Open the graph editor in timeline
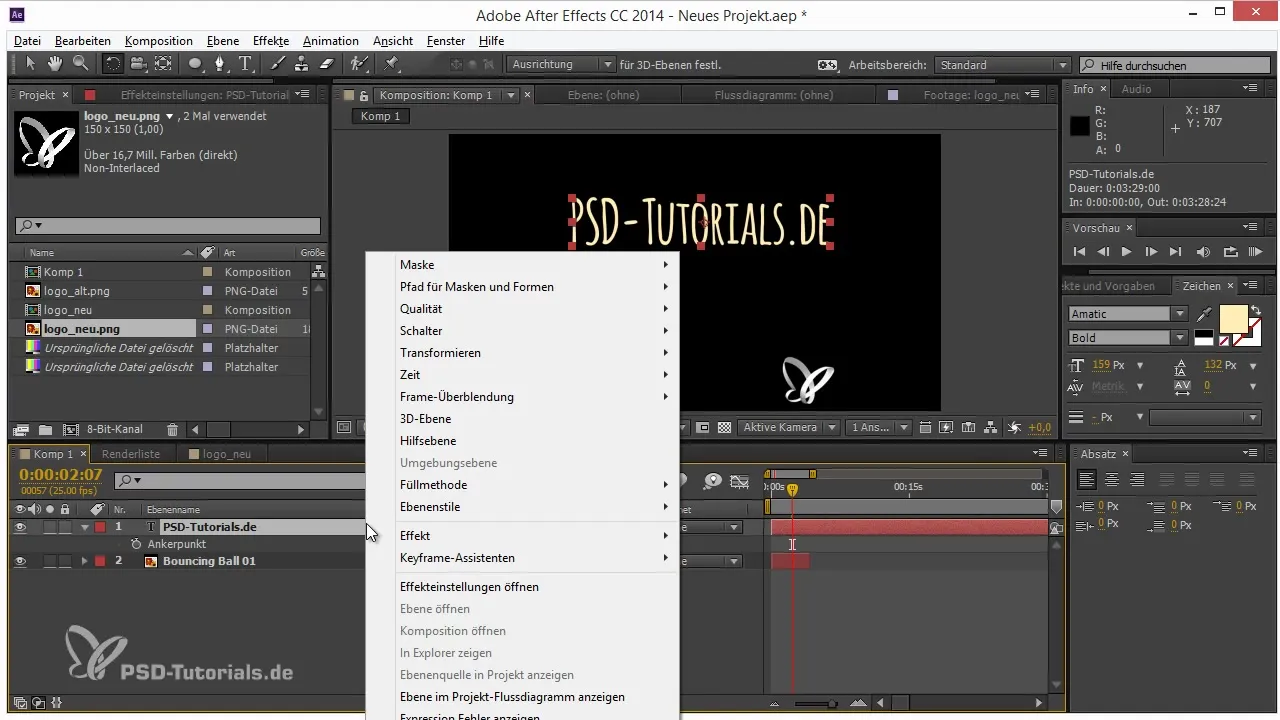Image resolution: width=1280 pixels, height=720 pixels. tap(739, 481)
